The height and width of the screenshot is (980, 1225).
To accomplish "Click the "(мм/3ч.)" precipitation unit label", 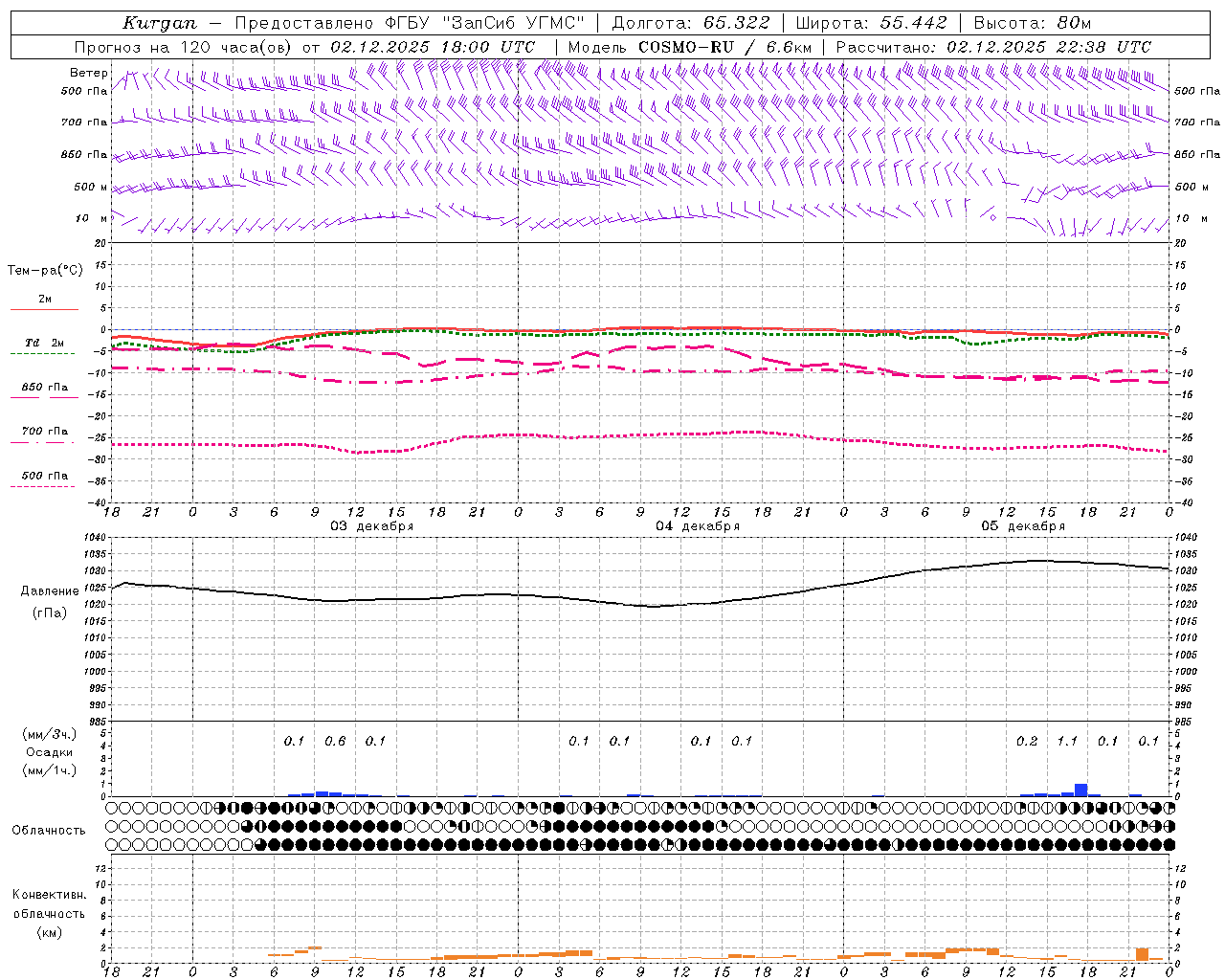I will [x=50, y=734].
